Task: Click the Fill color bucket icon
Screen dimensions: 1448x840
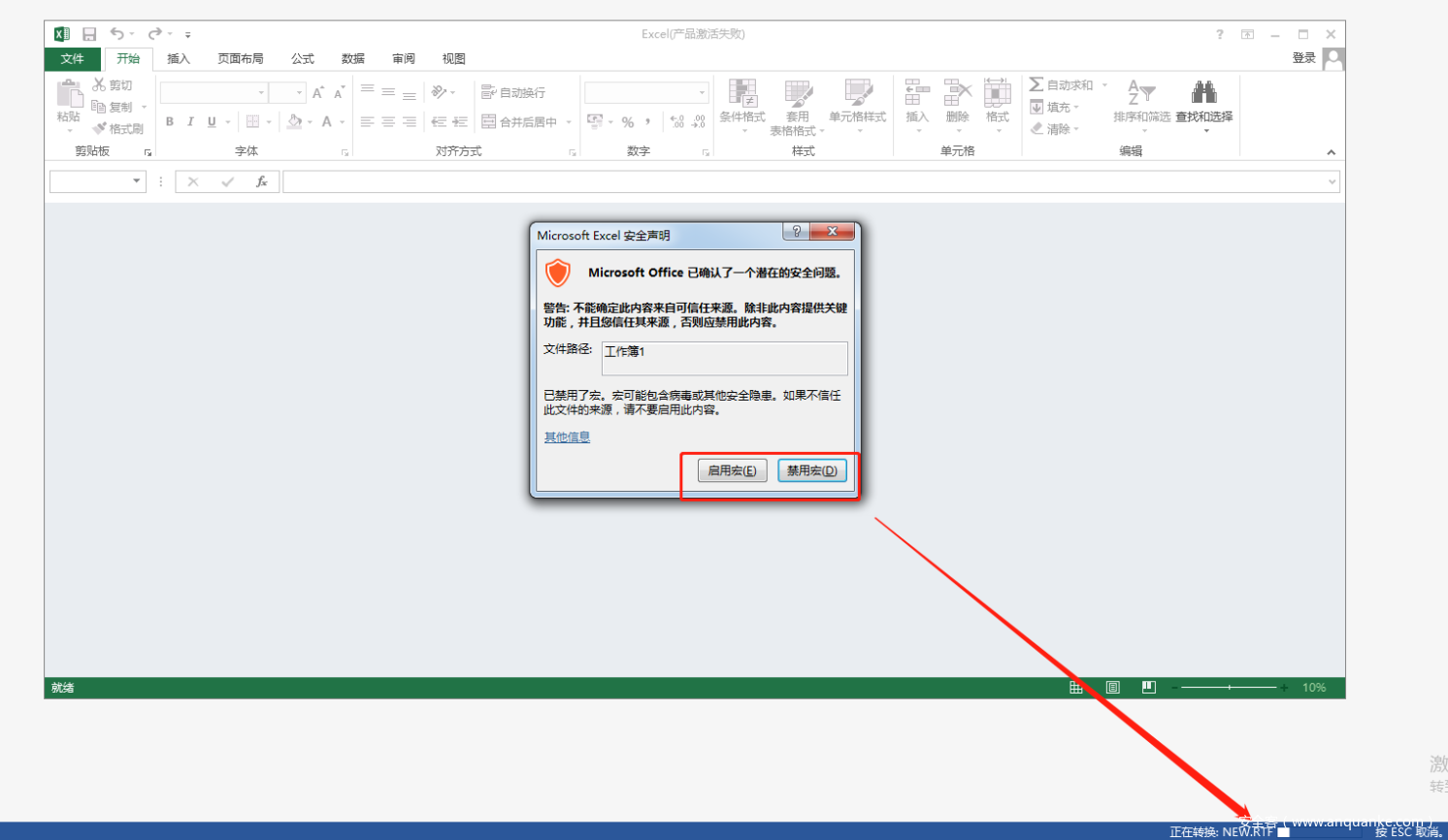Action: coord(294,121)
